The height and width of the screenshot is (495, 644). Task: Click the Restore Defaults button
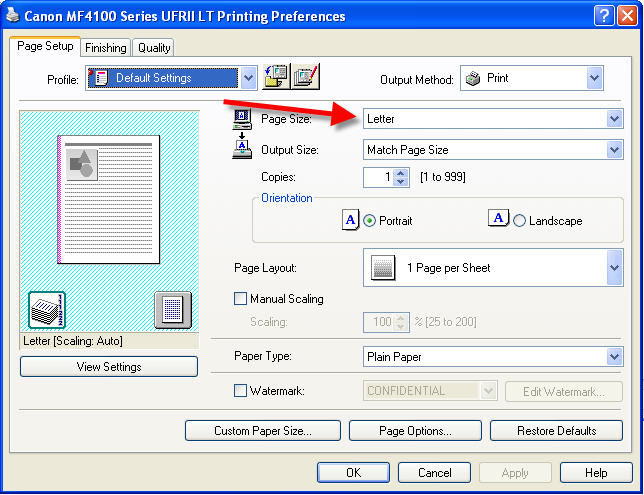pos(556,431)
